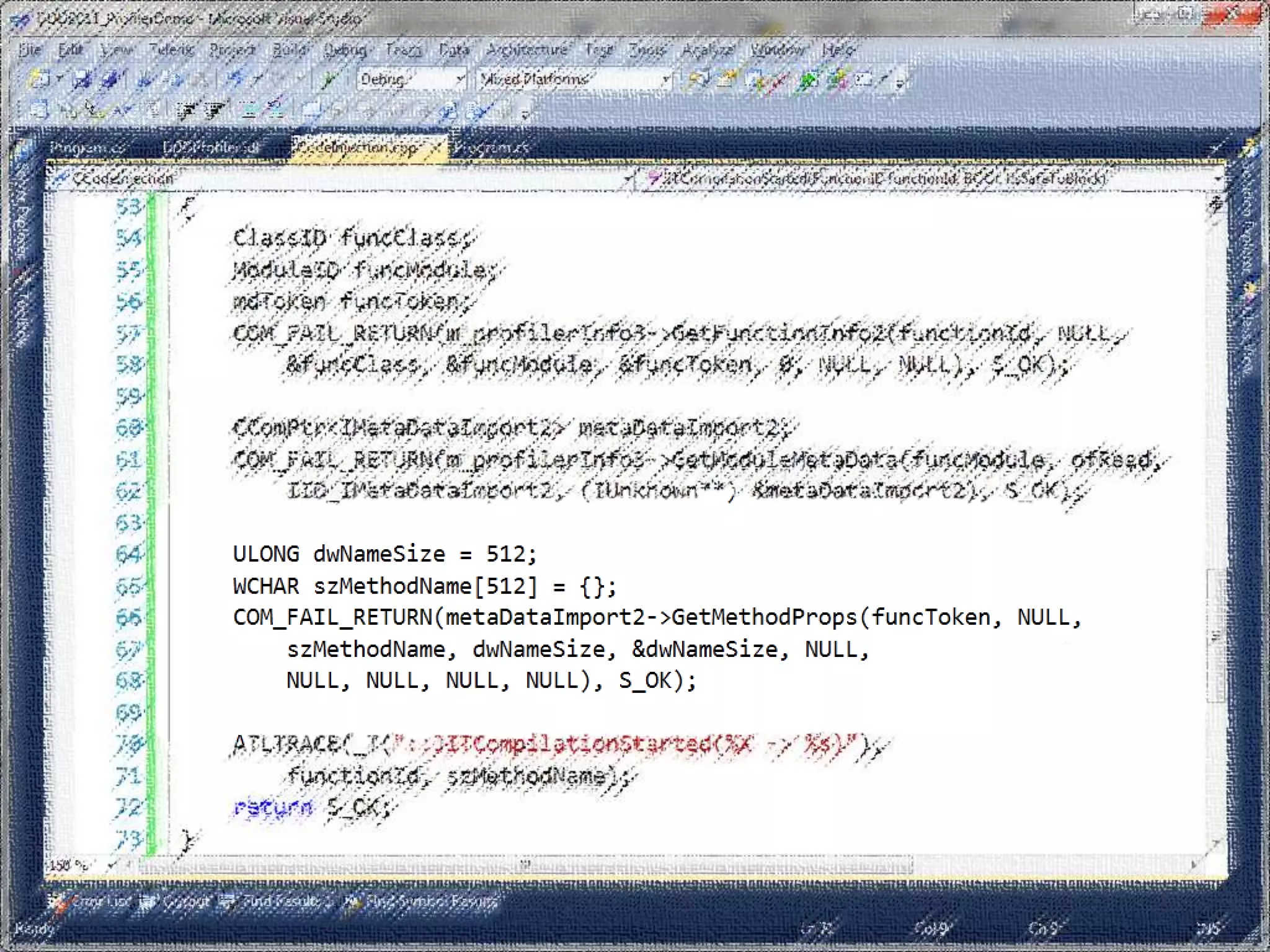Switch to the DDDProfiler.idl tab

point(211,148)
